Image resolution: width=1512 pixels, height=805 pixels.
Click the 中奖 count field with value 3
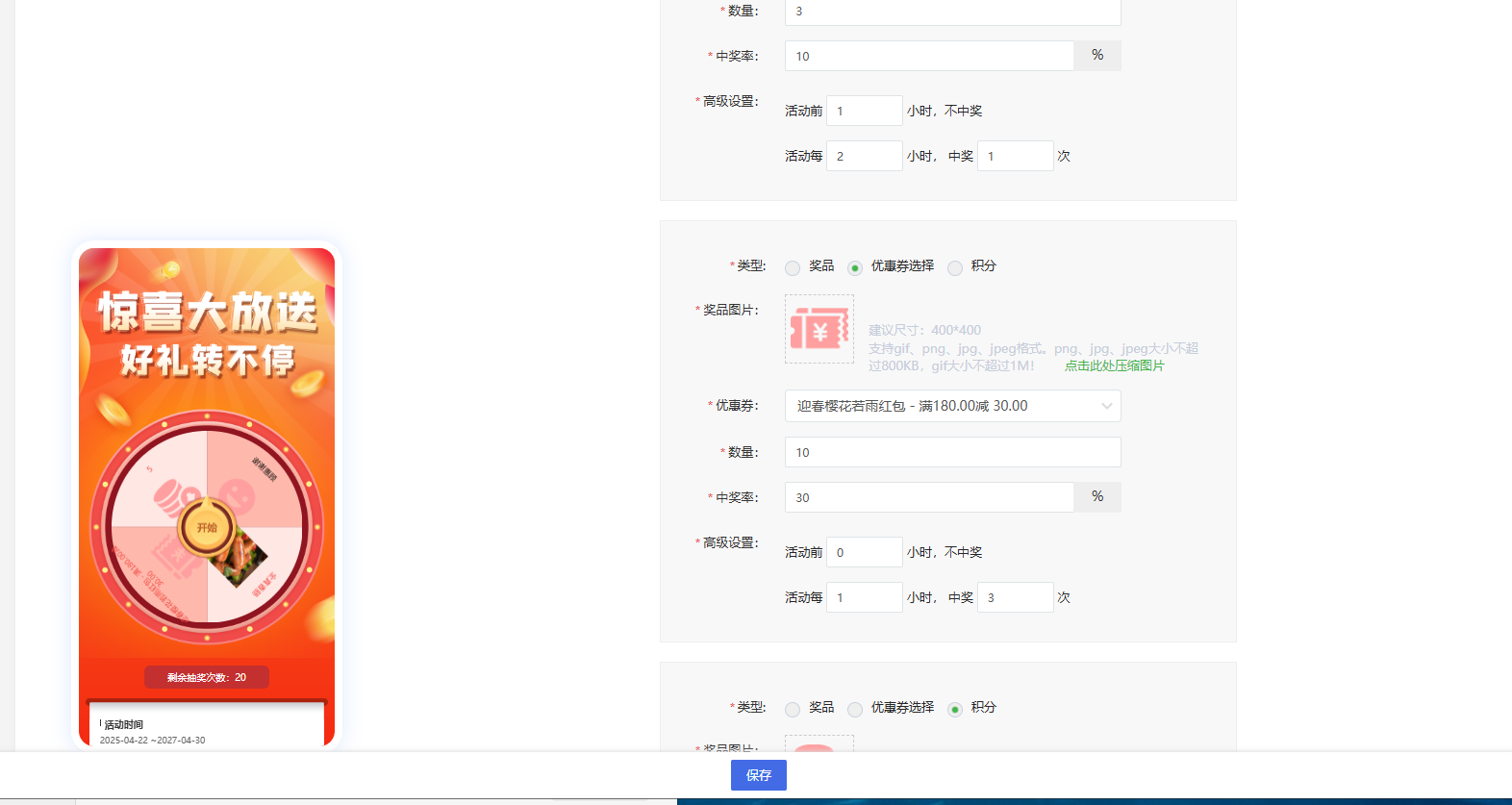[x=1015, y=597]
